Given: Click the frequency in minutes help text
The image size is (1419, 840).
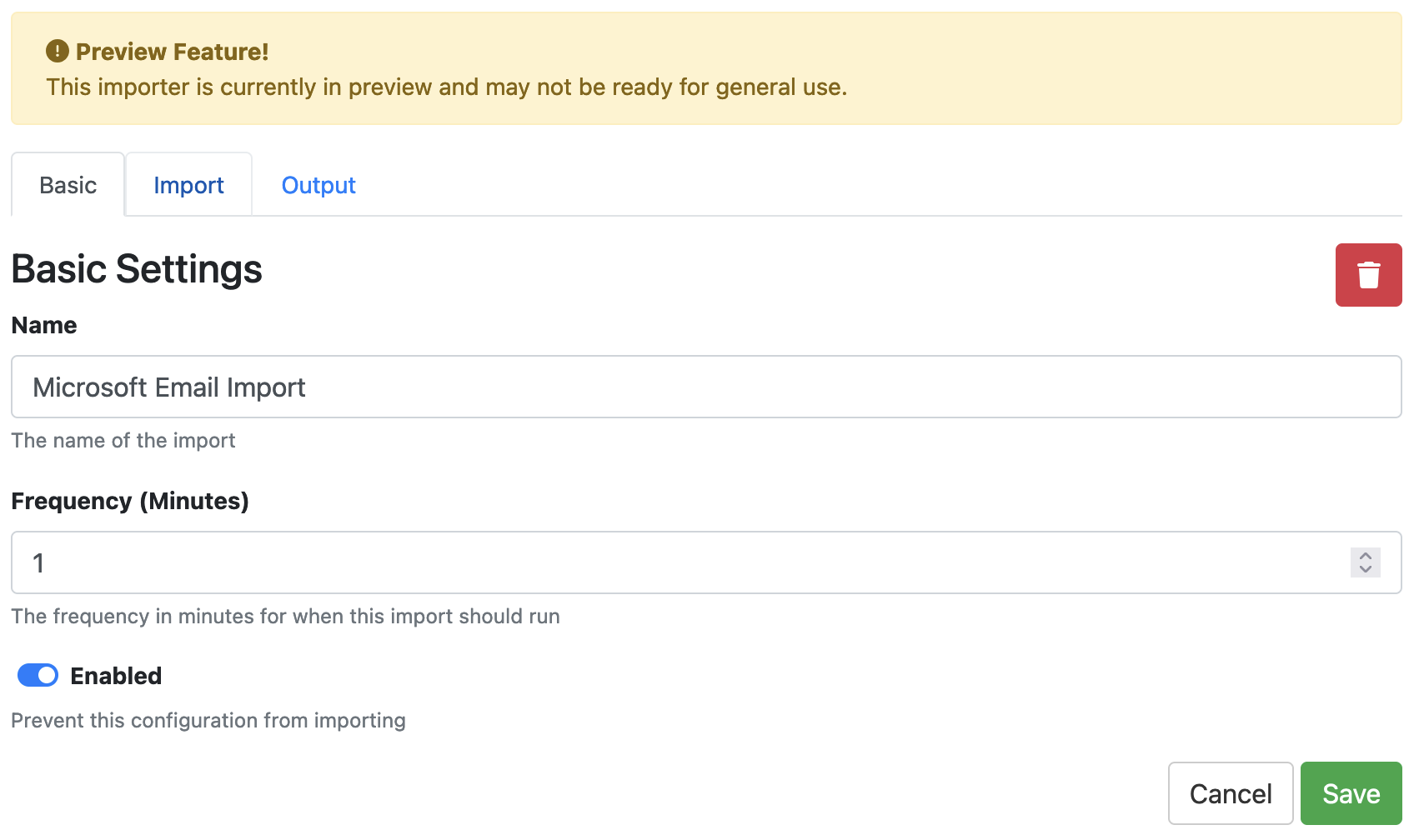Looking at the screenshot, I should [285, 616].
